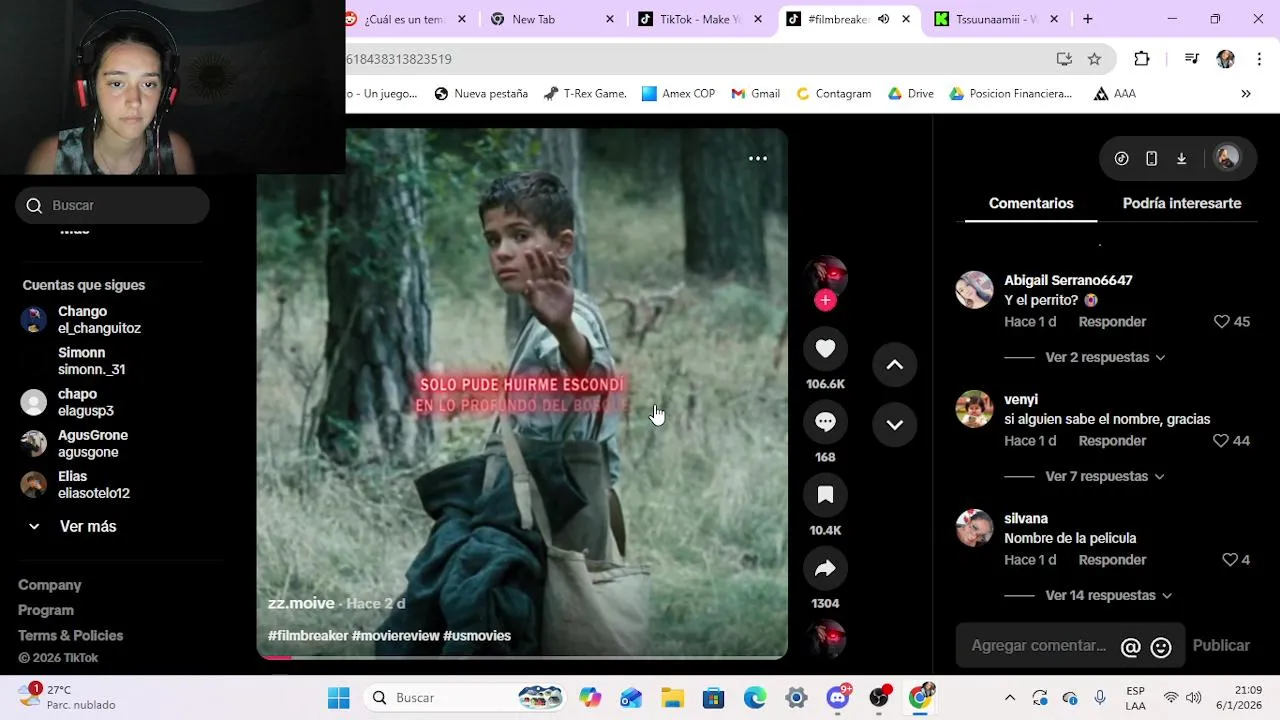Open the Amex COP bookmark
This screenshot has height=720, width=1280.
[678, 94]
